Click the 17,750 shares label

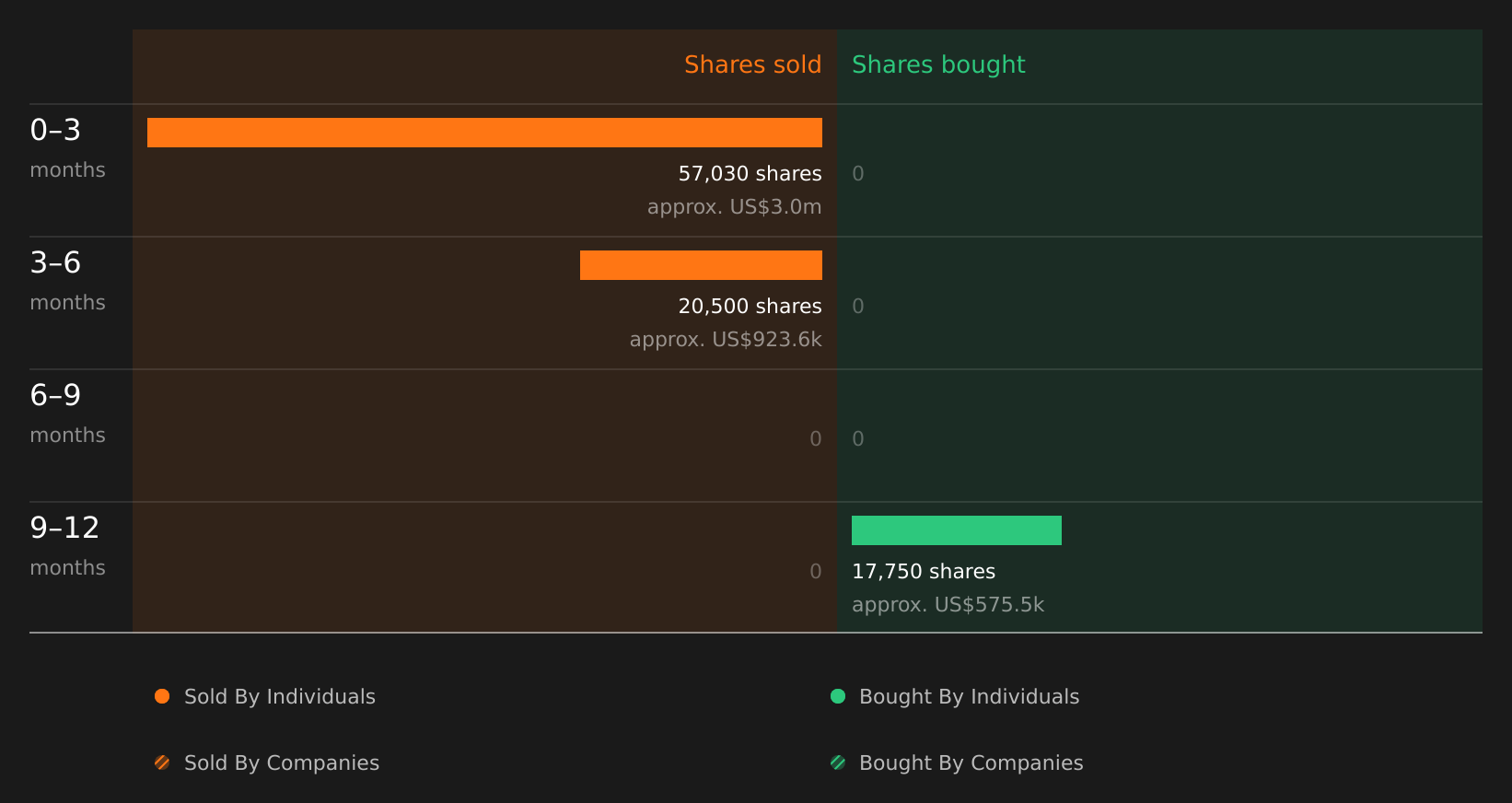click(924, 572)
